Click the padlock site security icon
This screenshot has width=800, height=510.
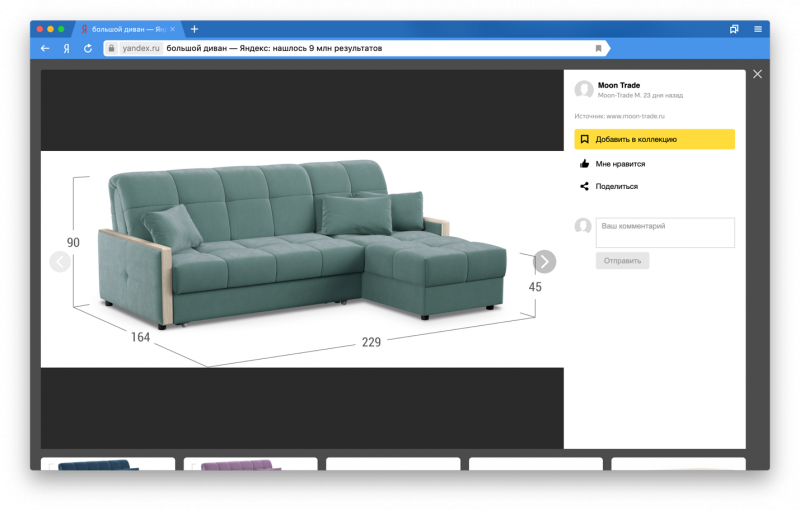click(x=112, y=48)
